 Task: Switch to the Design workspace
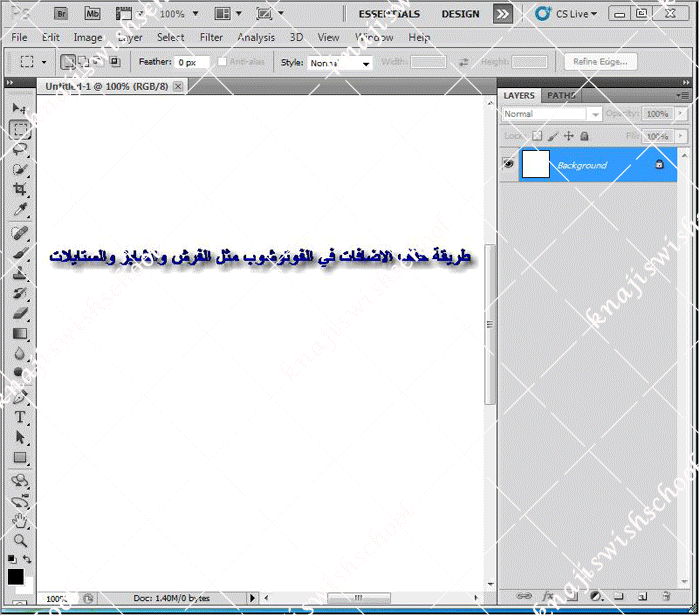[460, 14]
